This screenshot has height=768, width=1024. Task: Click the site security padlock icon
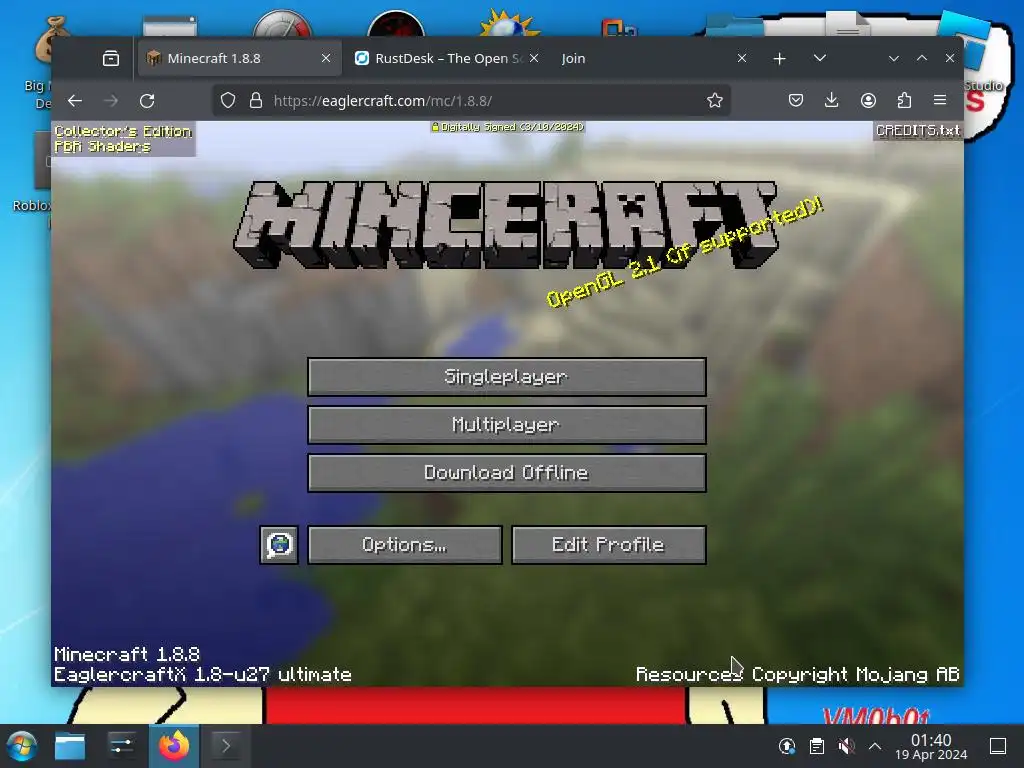256,101
